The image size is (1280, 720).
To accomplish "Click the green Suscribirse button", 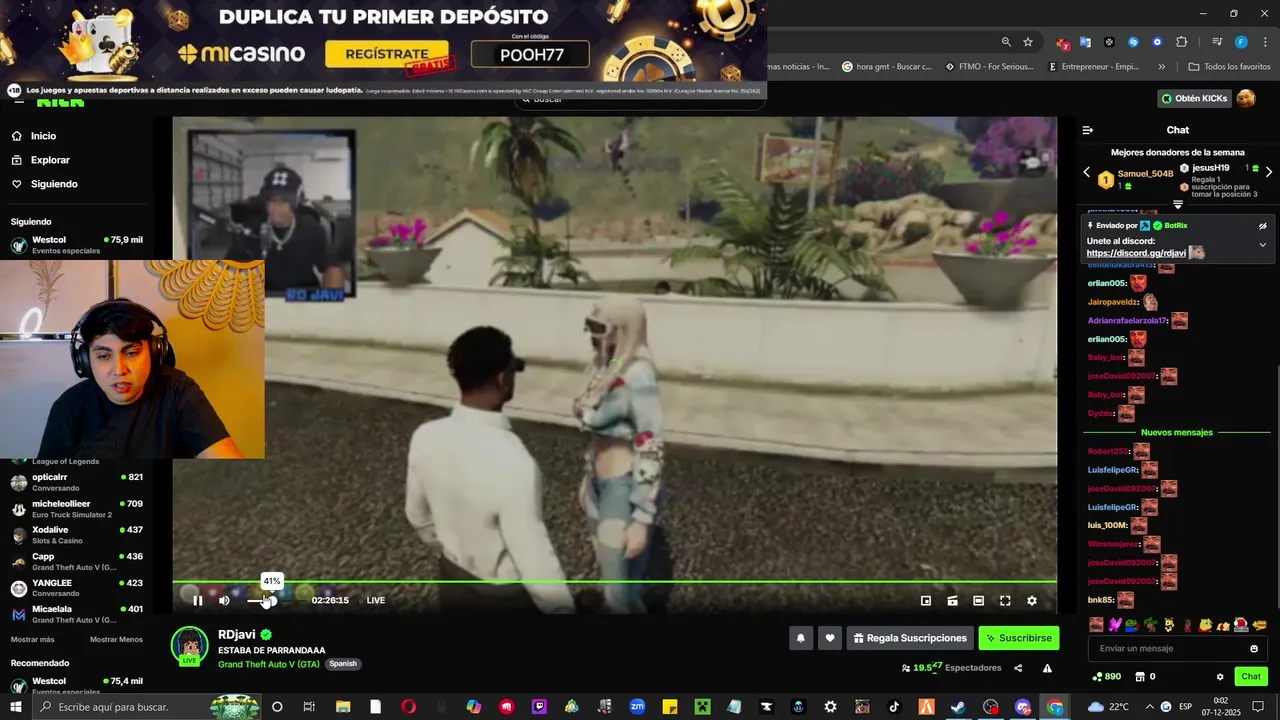I will click(1018, 638).
